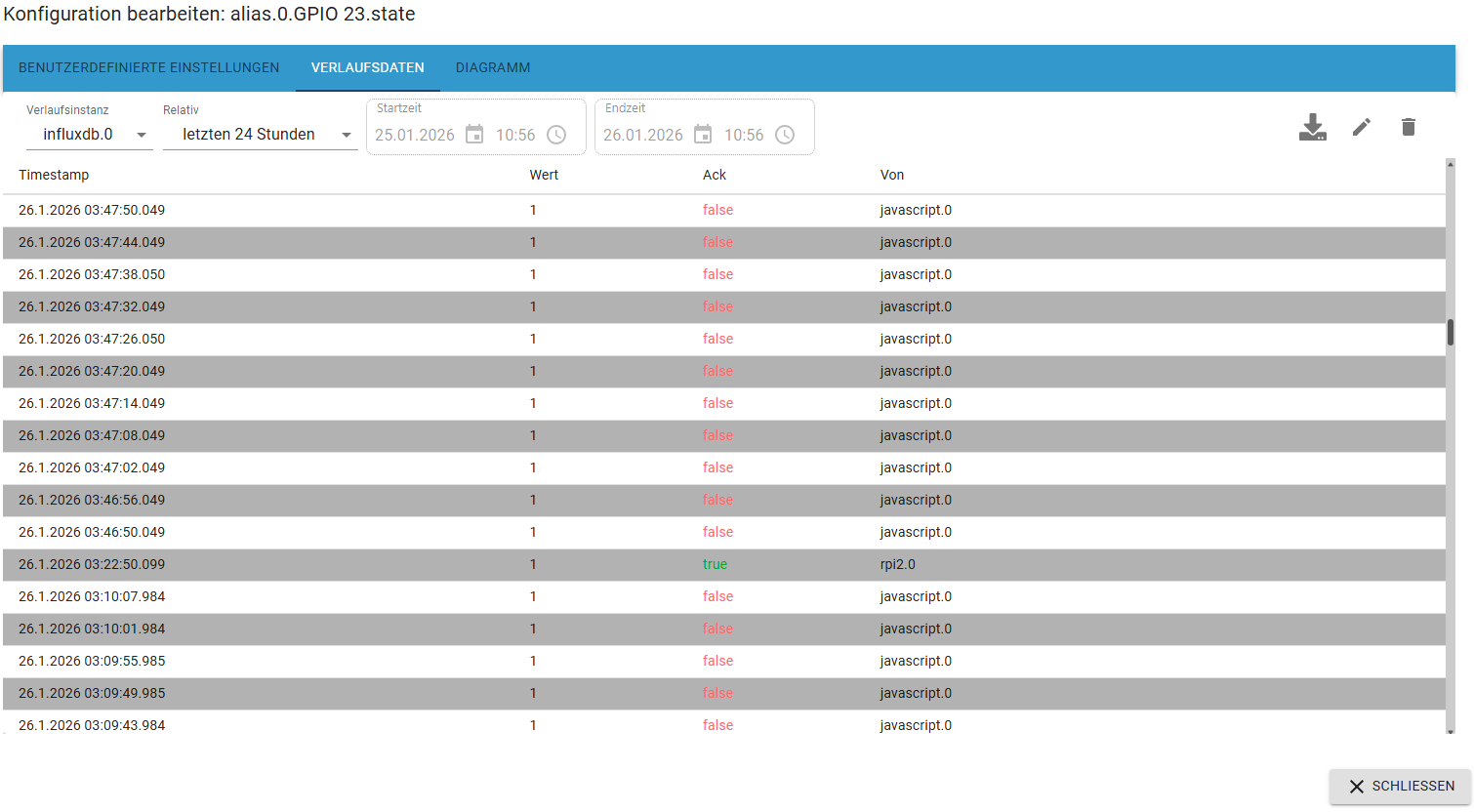Screen dimensions: 1474x812
Task: Click the 'rpi2.0' source cell
Action: click(898, 564)
